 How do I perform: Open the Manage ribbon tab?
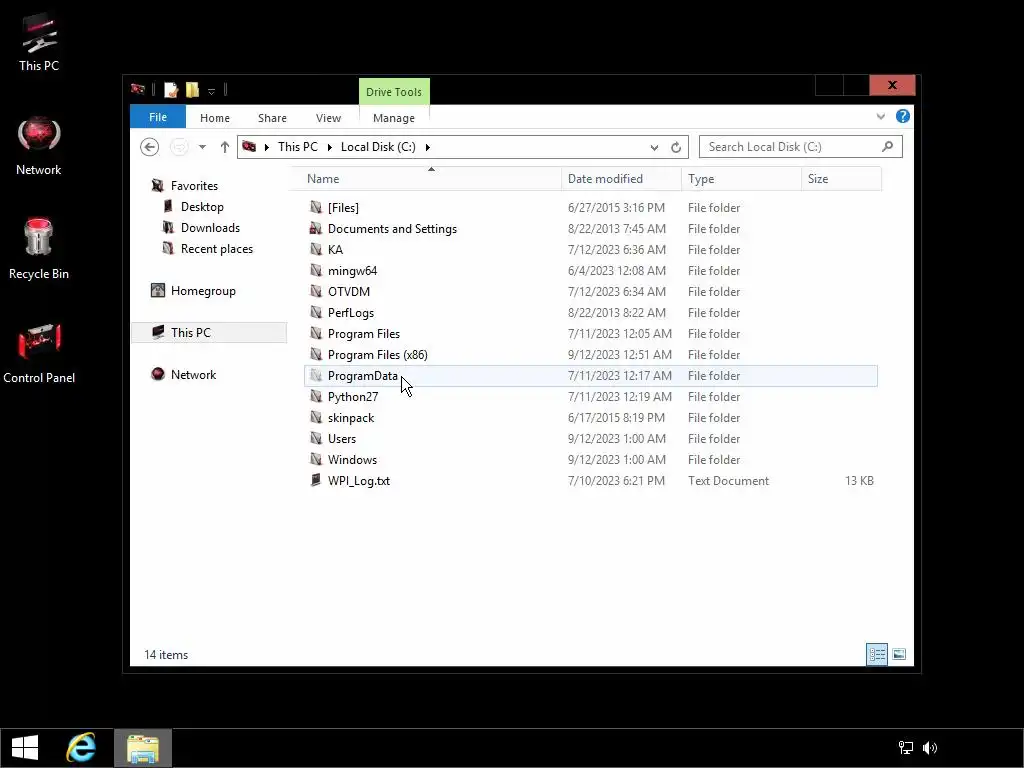(394, 118)
